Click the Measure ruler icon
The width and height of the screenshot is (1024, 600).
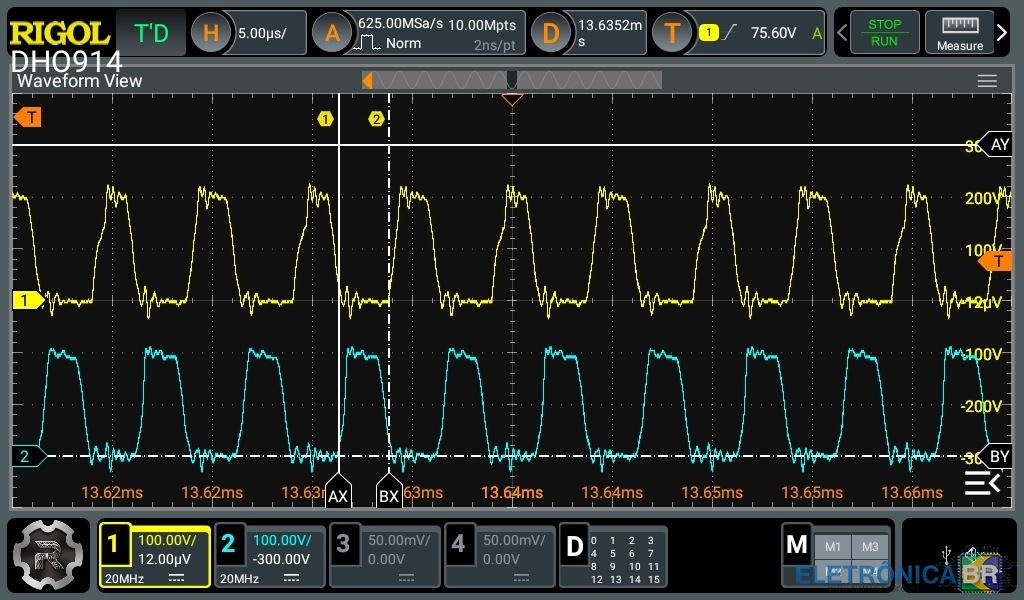(x=959, y=33)
